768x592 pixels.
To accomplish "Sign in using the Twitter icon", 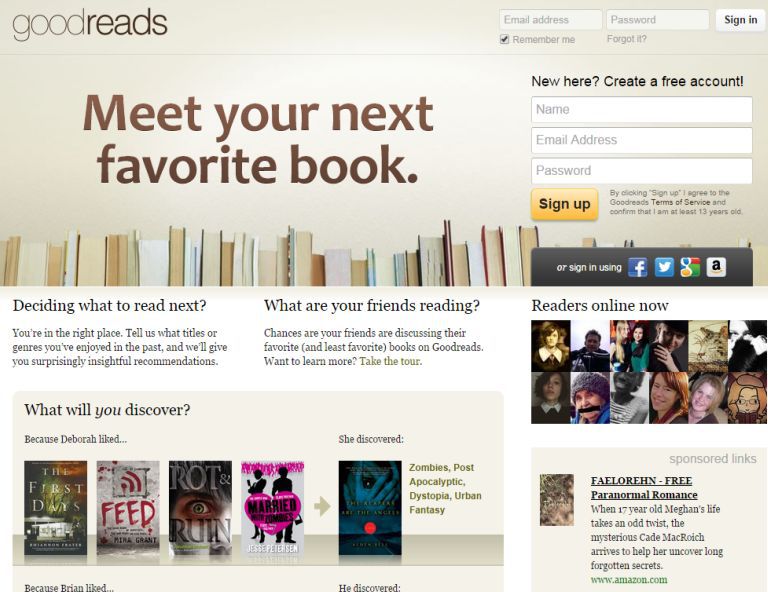I will (664, 267).
